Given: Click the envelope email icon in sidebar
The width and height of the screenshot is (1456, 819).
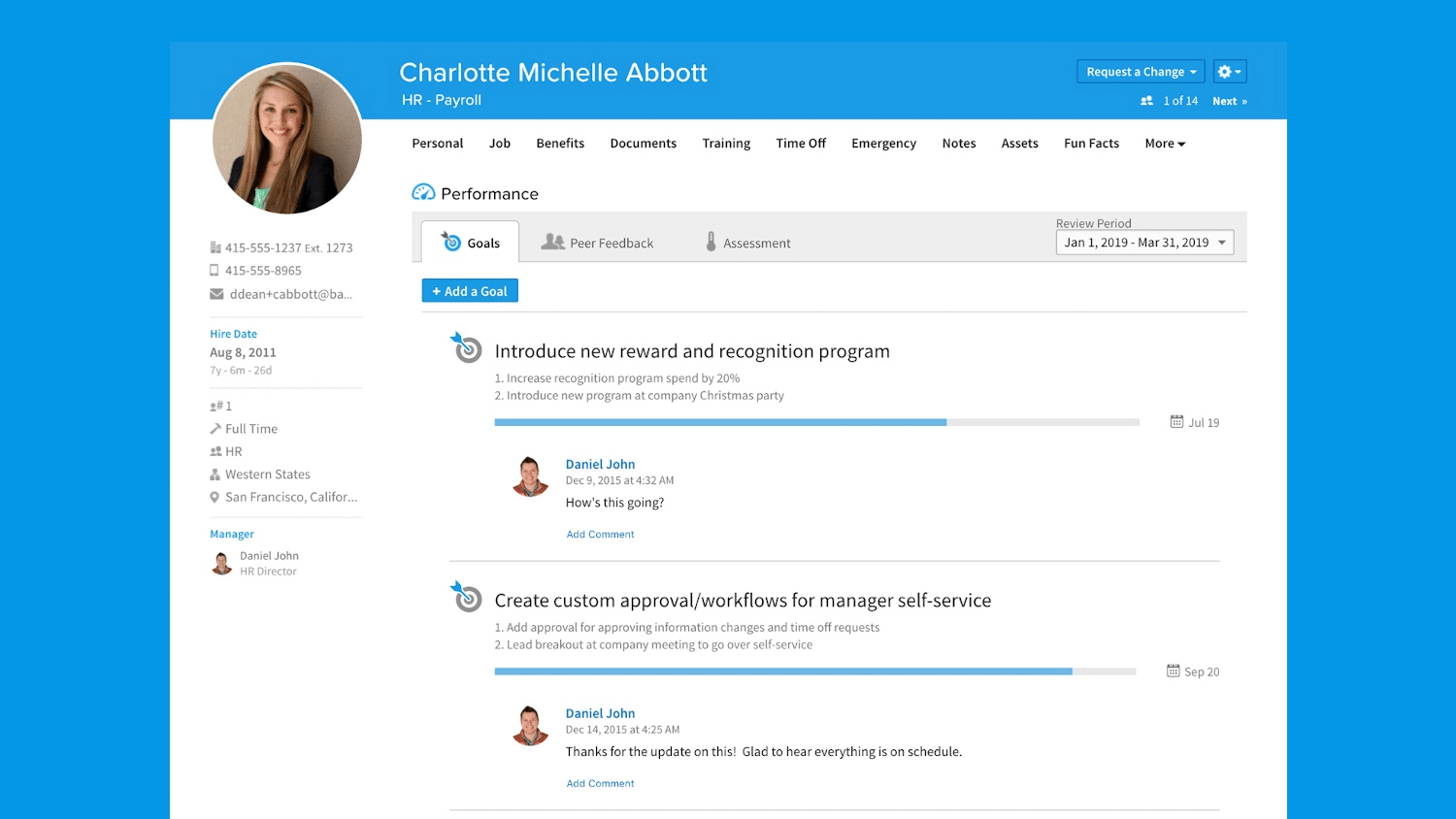Looking at the screenshot, I should click(216, 294).
